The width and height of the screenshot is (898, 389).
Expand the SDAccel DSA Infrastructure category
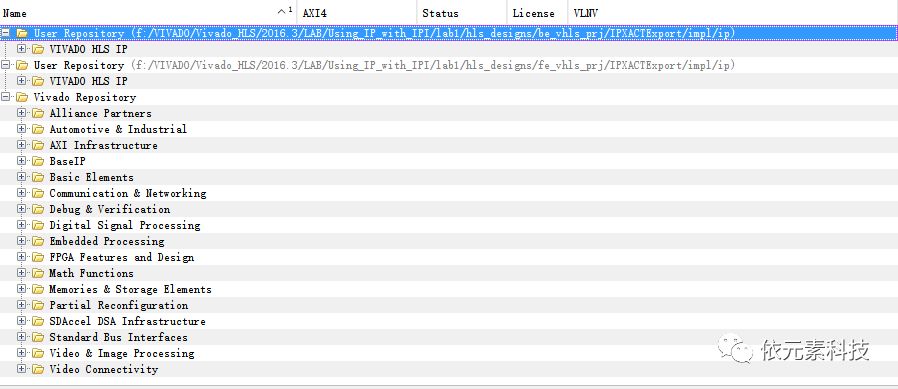click(22, 321)
